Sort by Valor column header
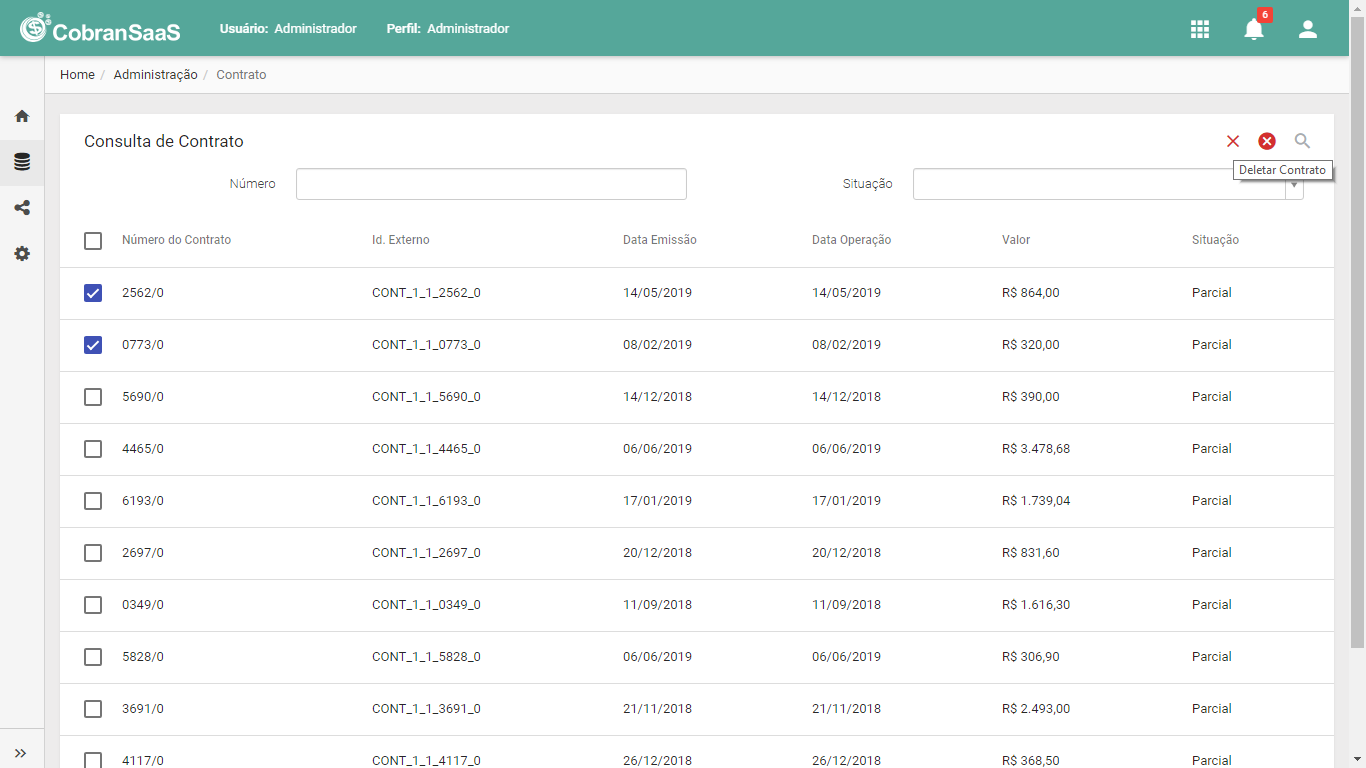Viewport: 1366px width, 768px height. 1016,240
